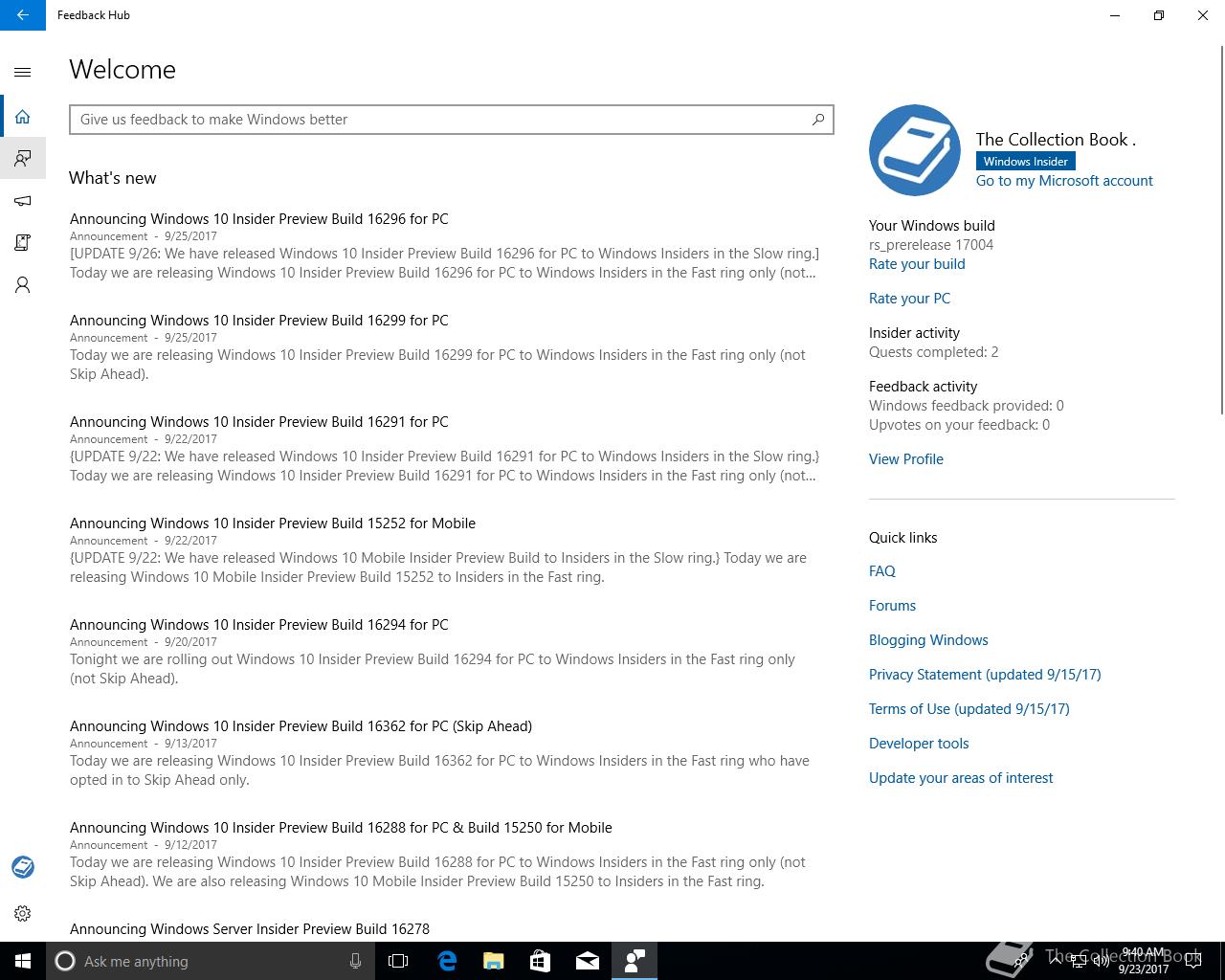Open the View Profile link
Image resolution: width=1225 pixels, height=980 pixels.
906,459
